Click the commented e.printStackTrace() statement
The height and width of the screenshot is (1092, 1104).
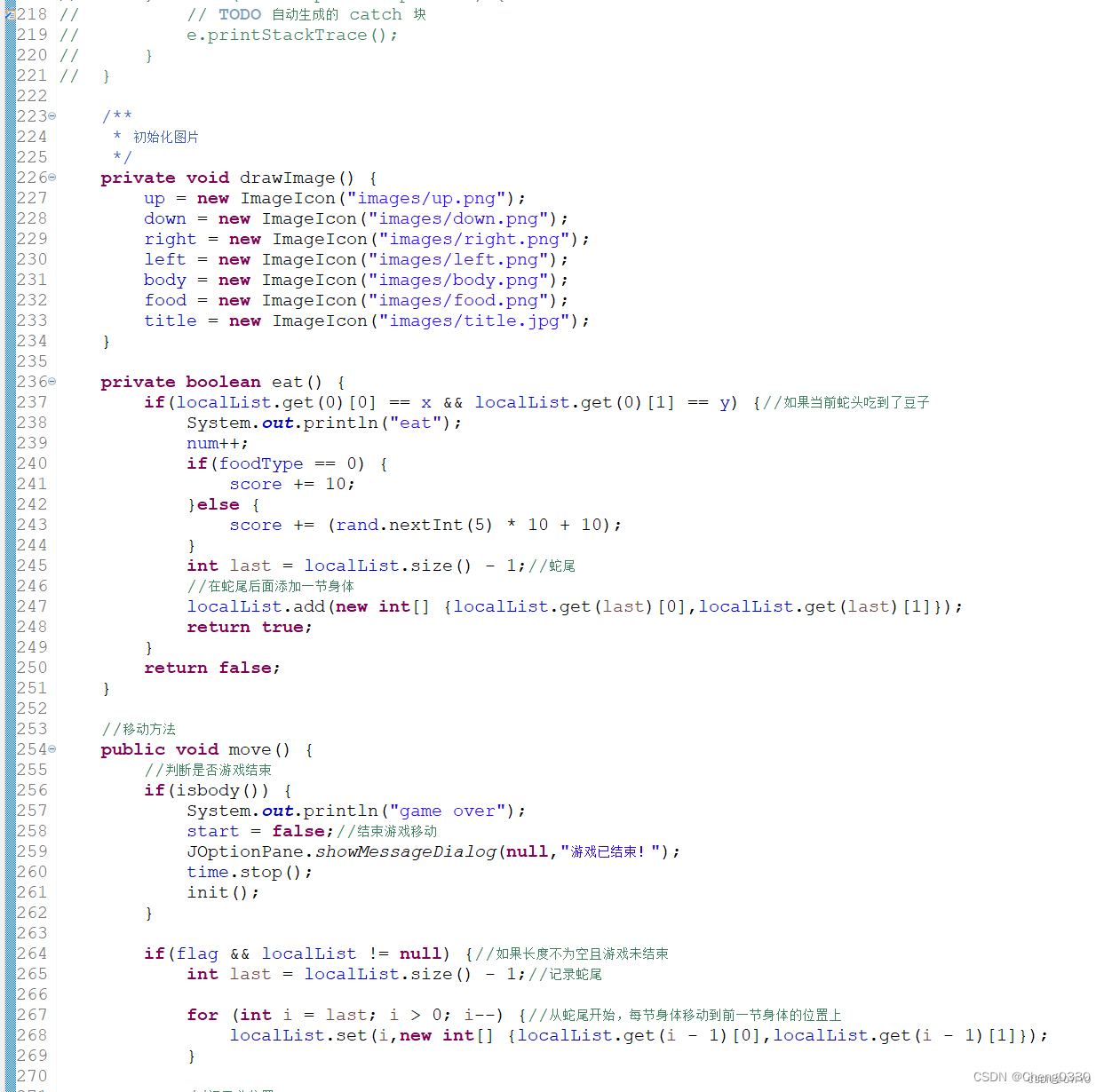292,35
